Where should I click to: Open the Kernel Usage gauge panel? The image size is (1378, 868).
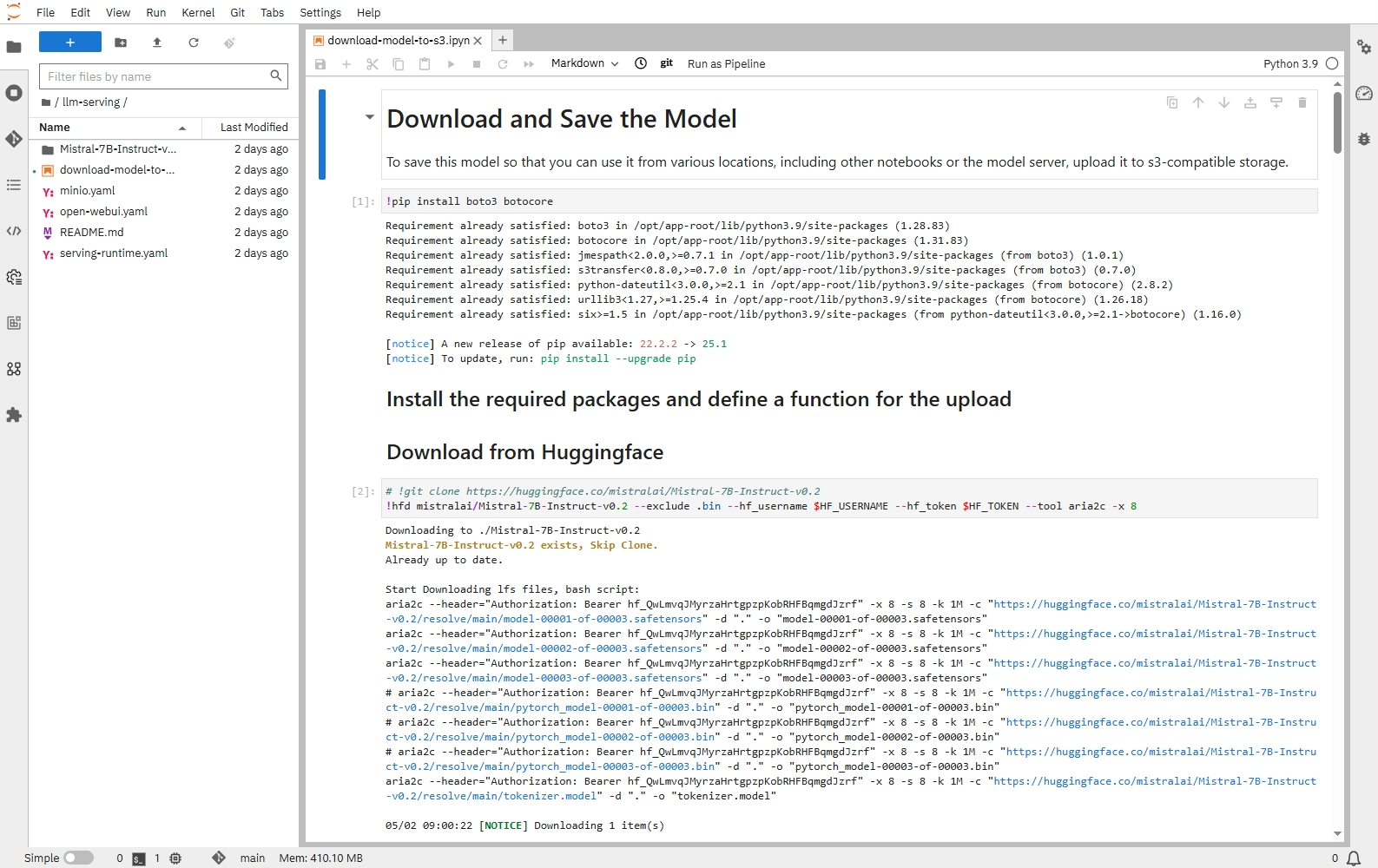[x=1364, y=93]
